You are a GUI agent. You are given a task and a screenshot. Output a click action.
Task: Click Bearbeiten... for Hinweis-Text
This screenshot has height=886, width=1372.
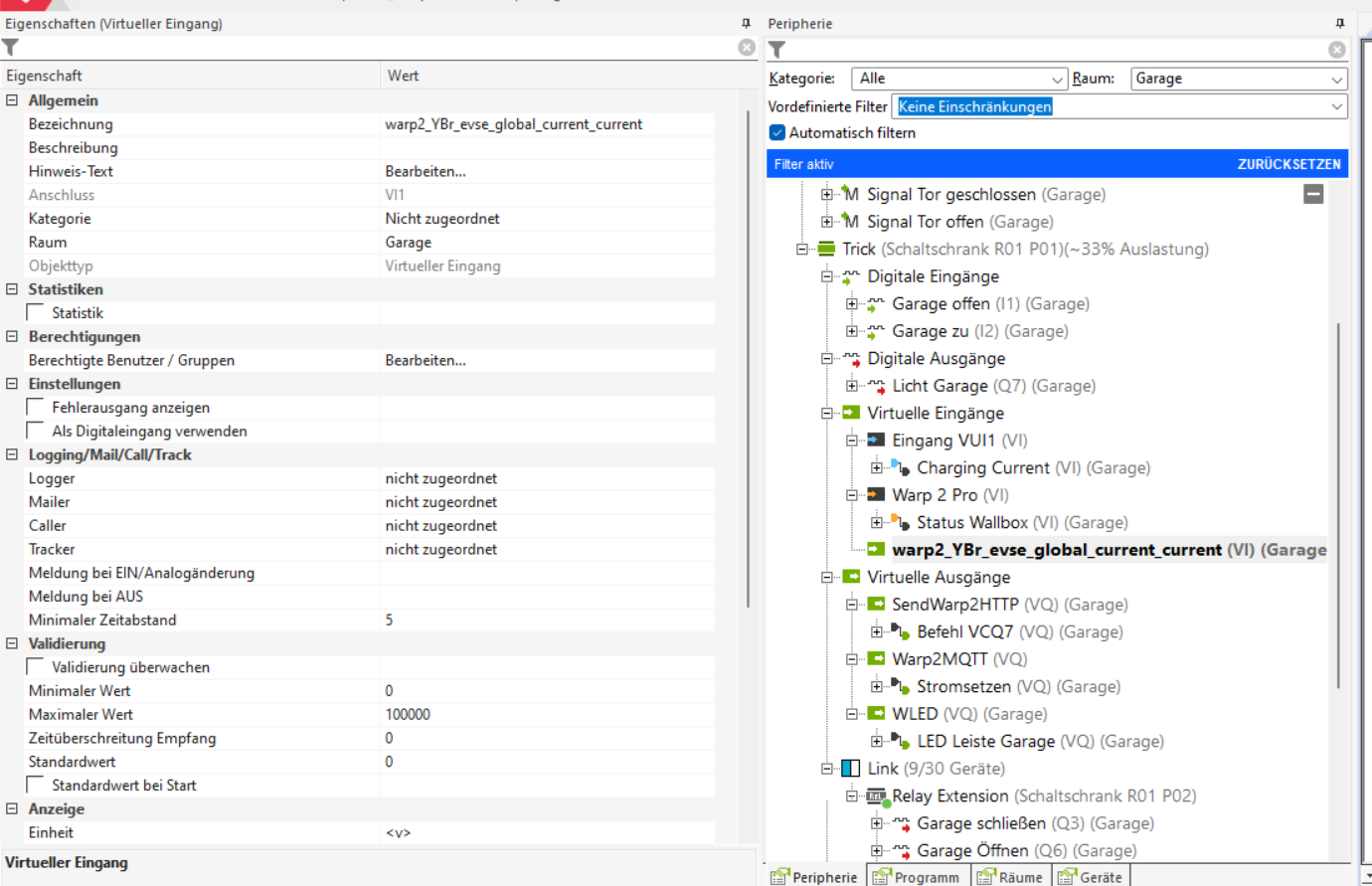coord(426,171)
